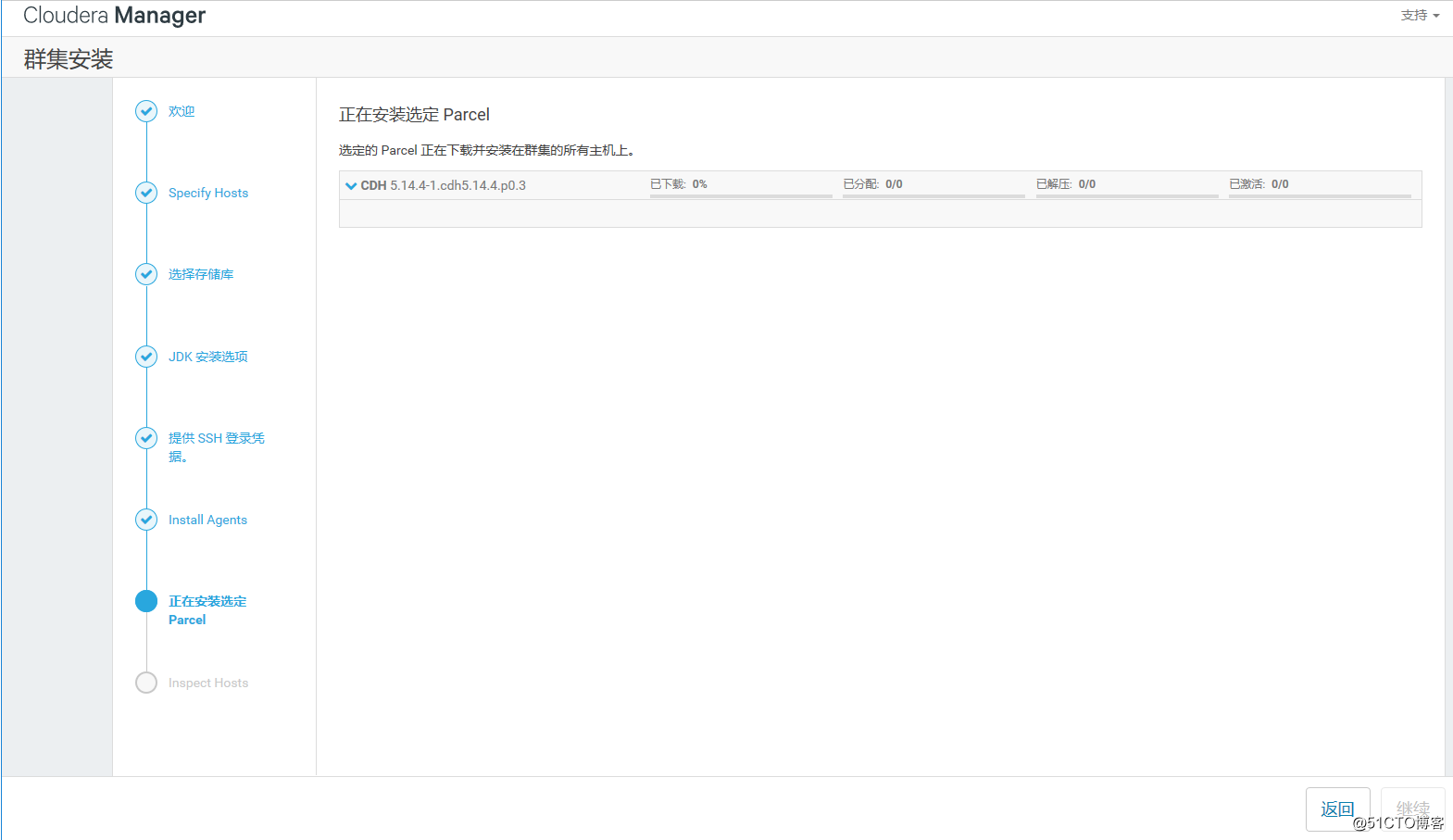Click the 群集安装 page title
Viewport: 1453px width, 840px height.
click(x=69, y=59)
